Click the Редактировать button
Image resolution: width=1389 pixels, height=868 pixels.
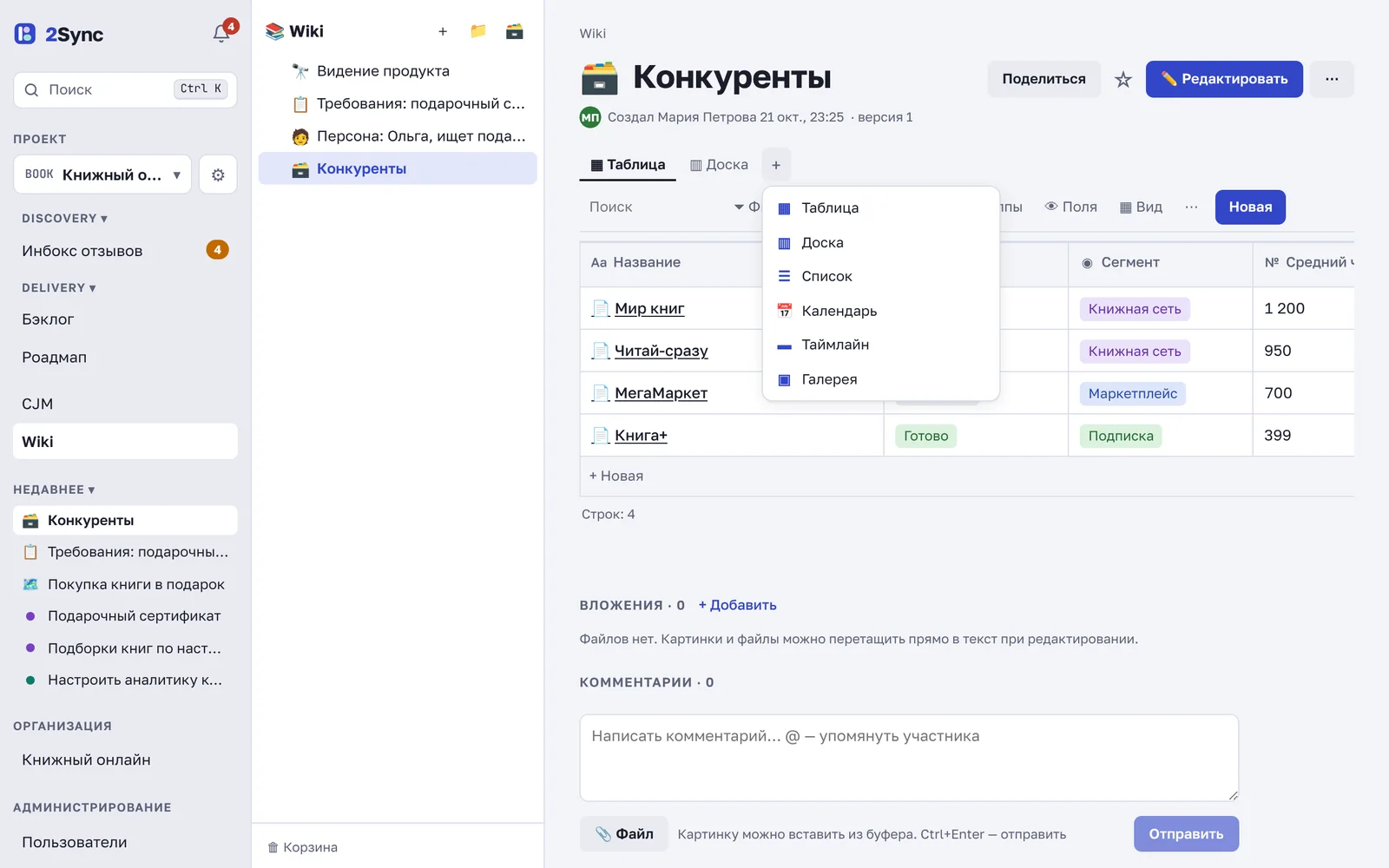(x=1224, y=79)
